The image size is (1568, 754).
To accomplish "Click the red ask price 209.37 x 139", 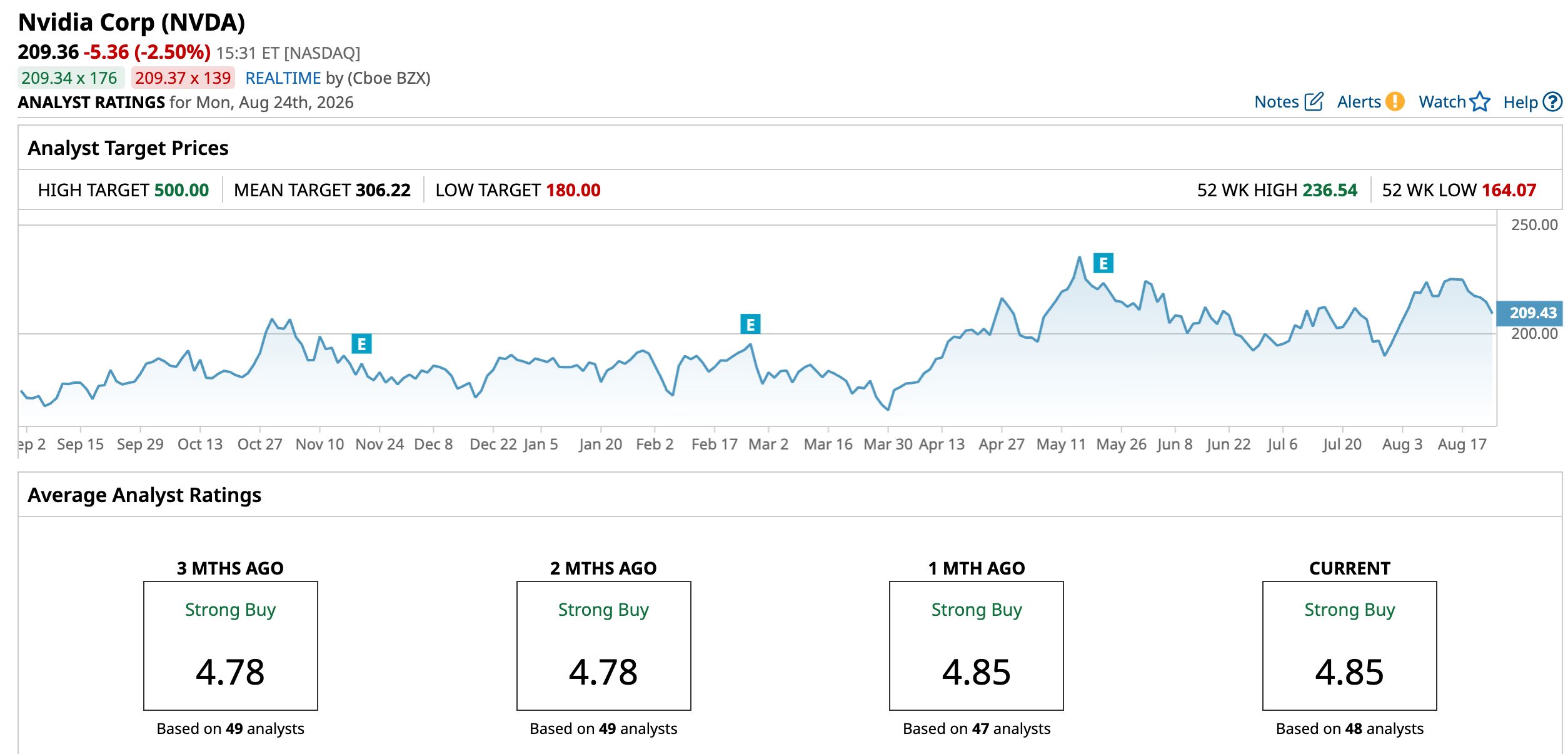I will coord(183,78).
